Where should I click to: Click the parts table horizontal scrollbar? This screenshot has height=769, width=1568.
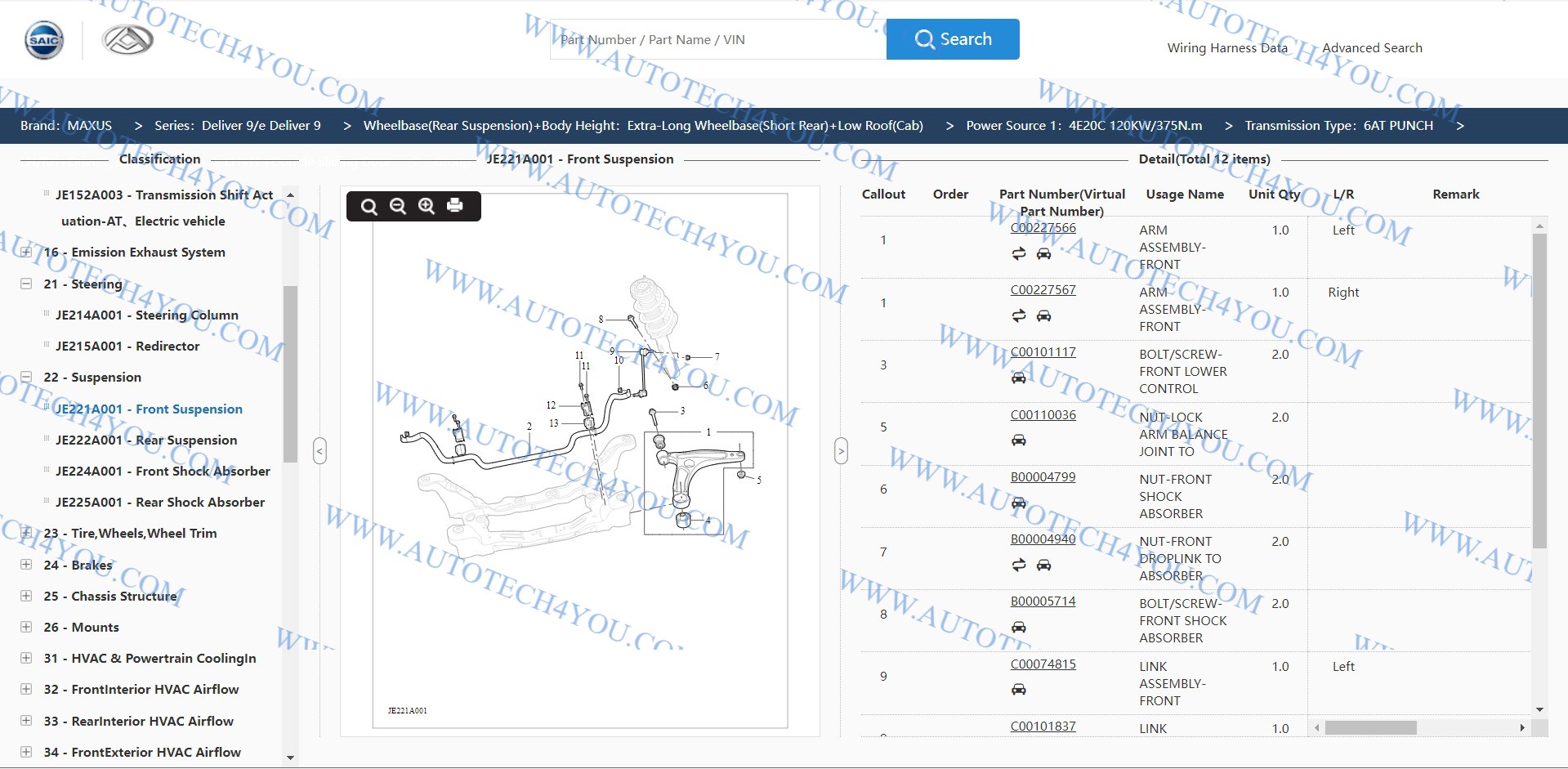1370,728
